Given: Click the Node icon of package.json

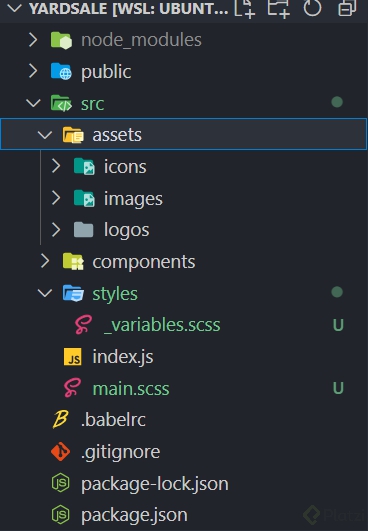Looking at the screenshot, I should (61, 514).
